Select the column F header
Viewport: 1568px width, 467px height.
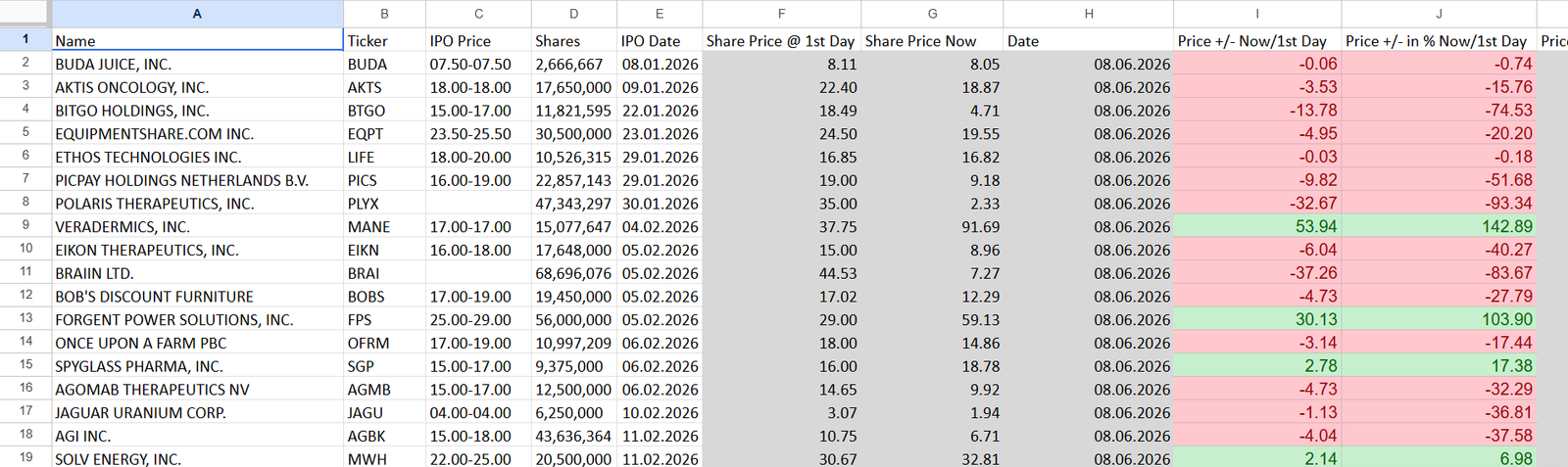[781, 14]
